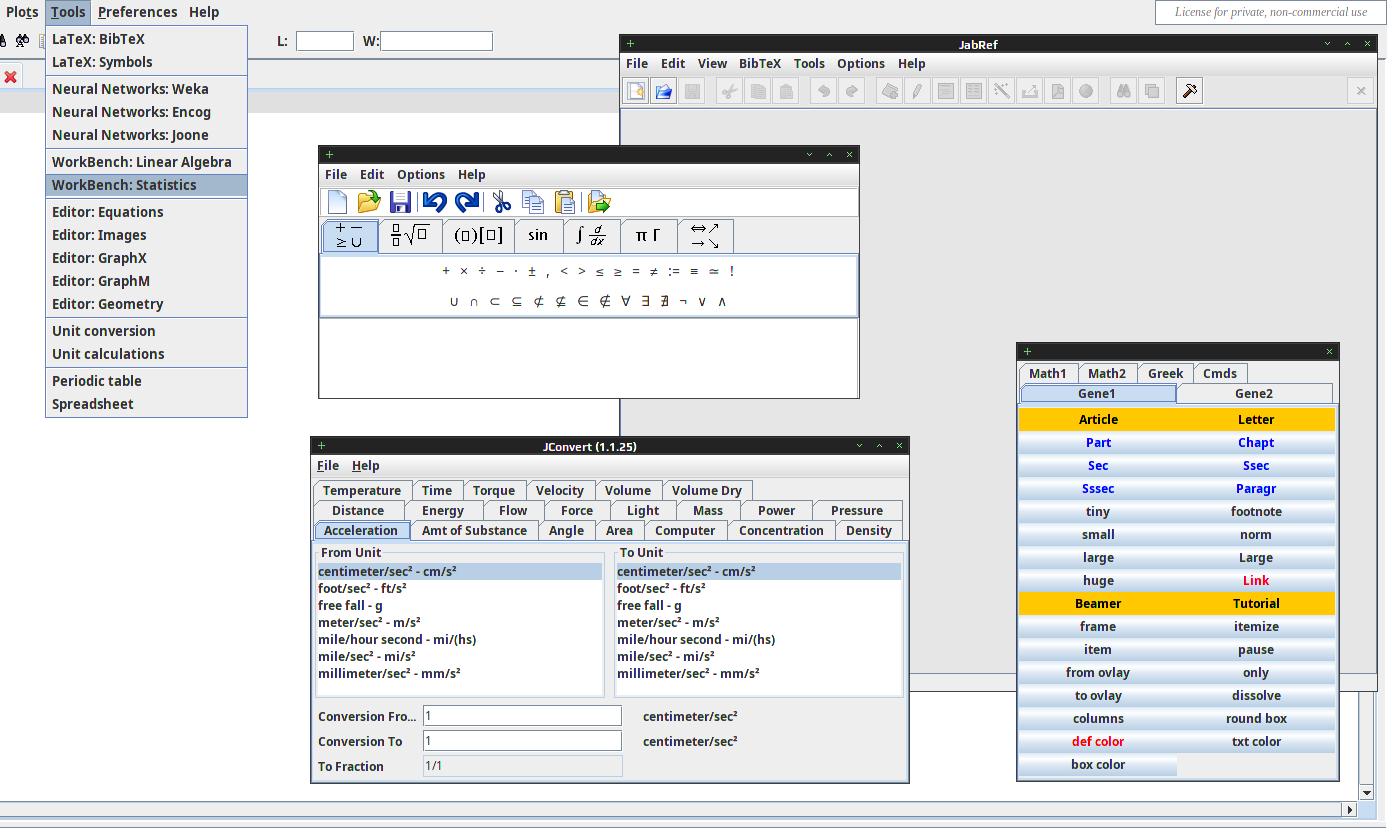Open the Velocity tab in JConvert
Viewport: 1387px width, 829px height.
coord(559,490)
